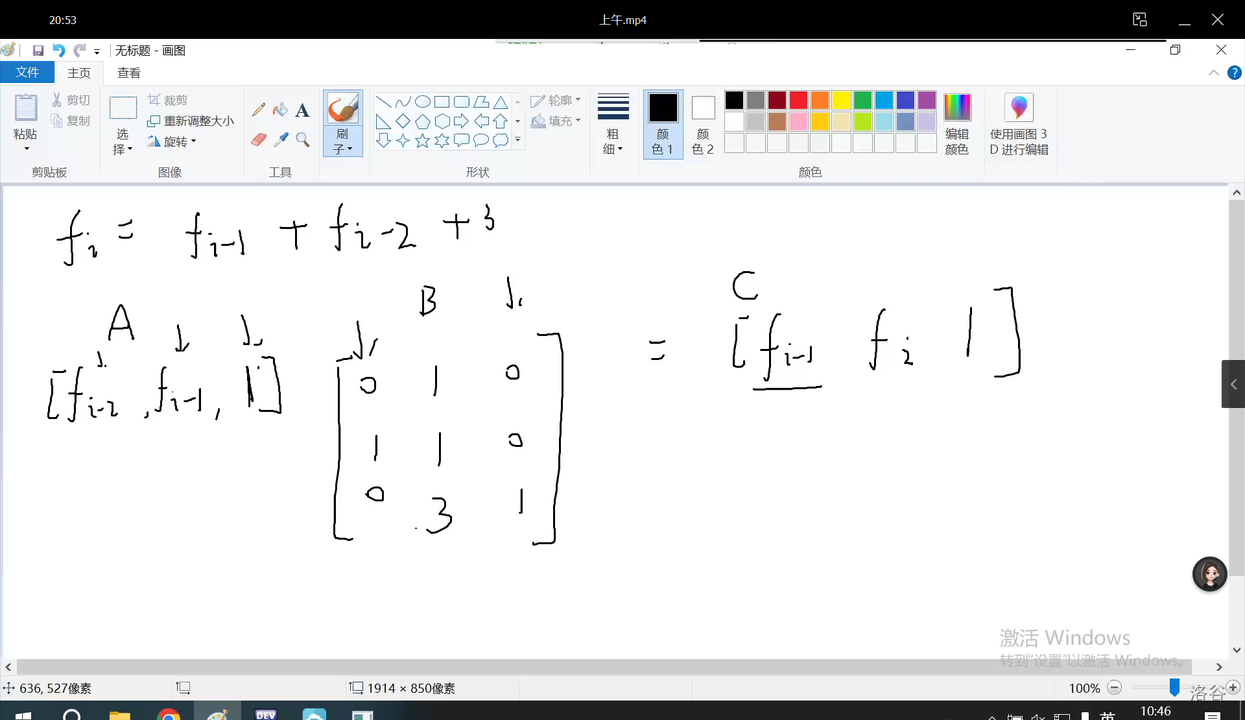Click Resize (重新调整大小) button

(x=191, y=121)
